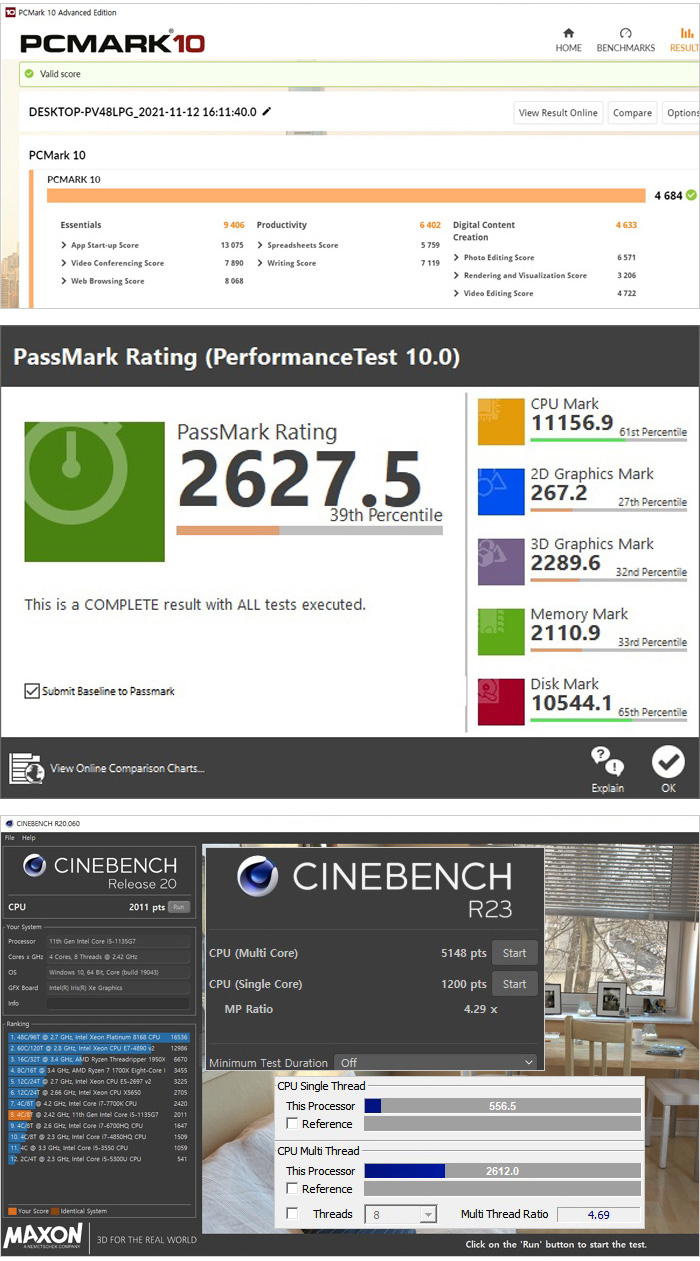The image size is (700, 1261).
Task: Click green Valid score check icon
Action: pos(29,74)
